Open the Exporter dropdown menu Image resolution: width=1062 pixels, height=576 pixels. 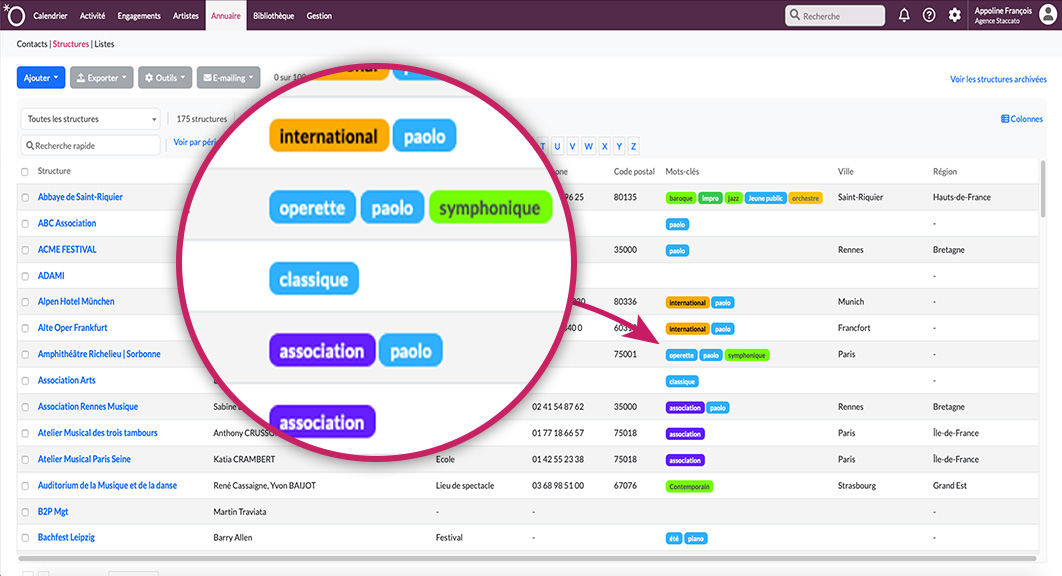point(103,78)
